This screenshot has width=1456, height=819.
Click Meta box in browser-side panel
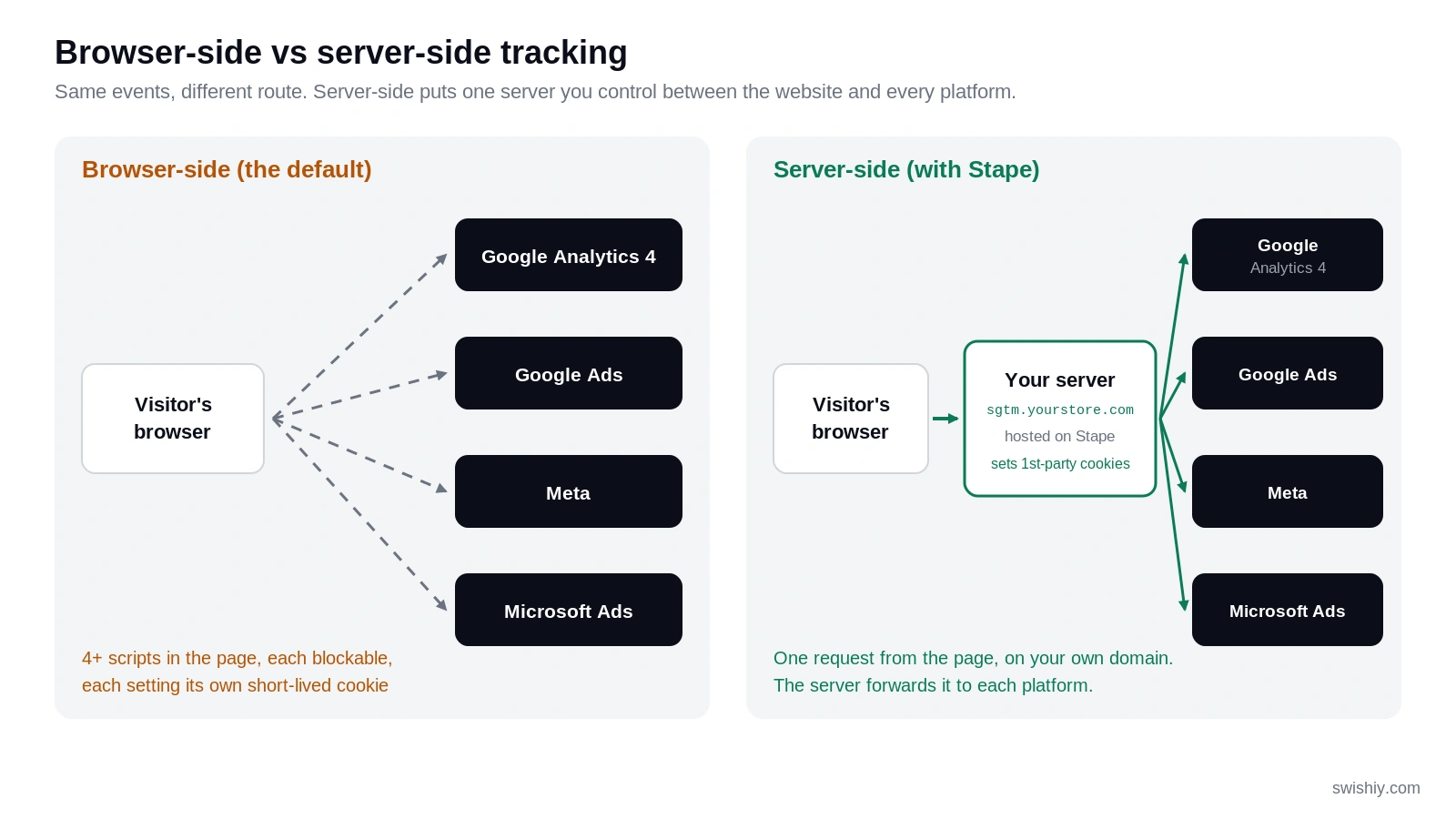click(x=569, y=491)
